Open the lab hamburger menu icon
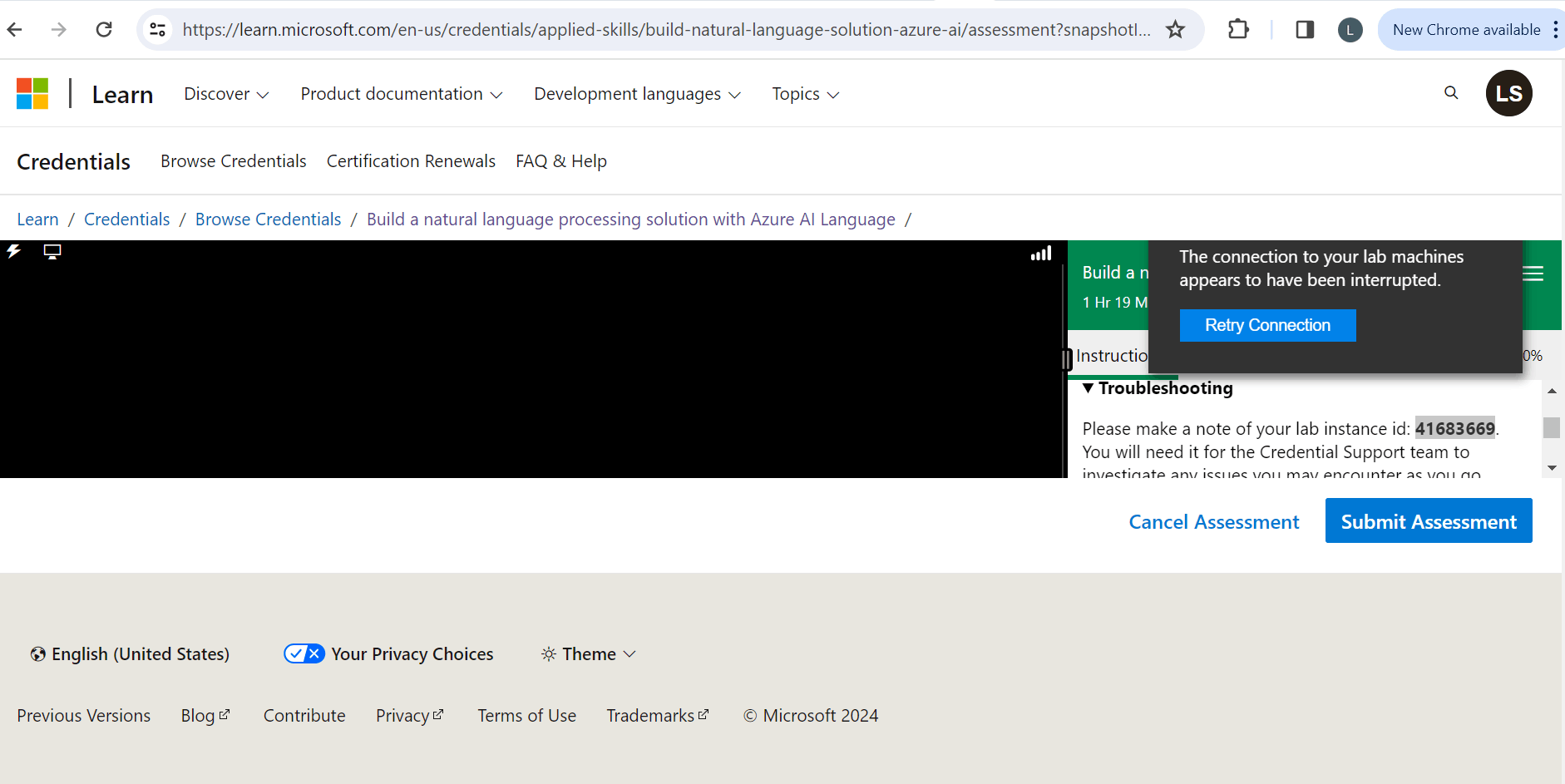The image size is (1565, 784). point(1533,274)
